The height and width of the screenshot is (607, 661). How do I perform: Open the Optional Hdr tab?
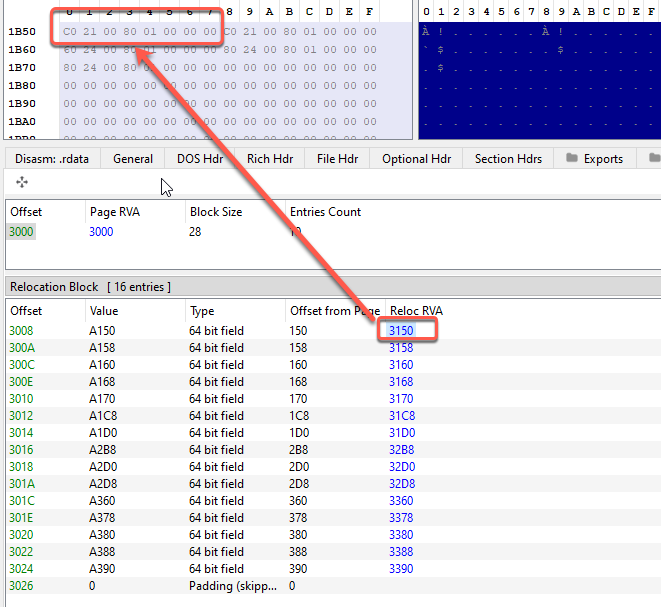(x=416, y=158)
